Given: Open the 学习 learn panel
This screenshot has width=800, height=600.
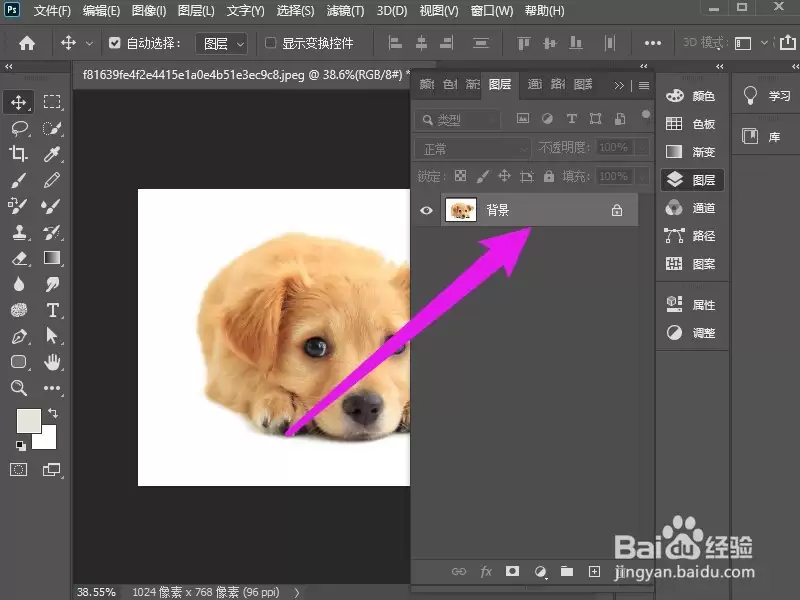Looking at the screenshot, I should 767,95.
